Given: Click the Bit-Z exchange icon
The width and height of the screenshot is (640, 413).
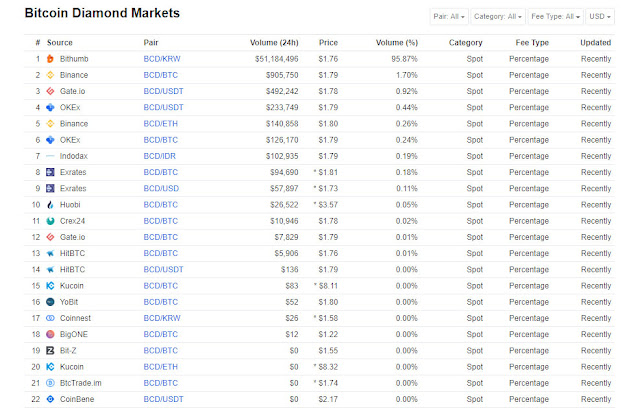Looking at the screenshot, I should [50, 351].
